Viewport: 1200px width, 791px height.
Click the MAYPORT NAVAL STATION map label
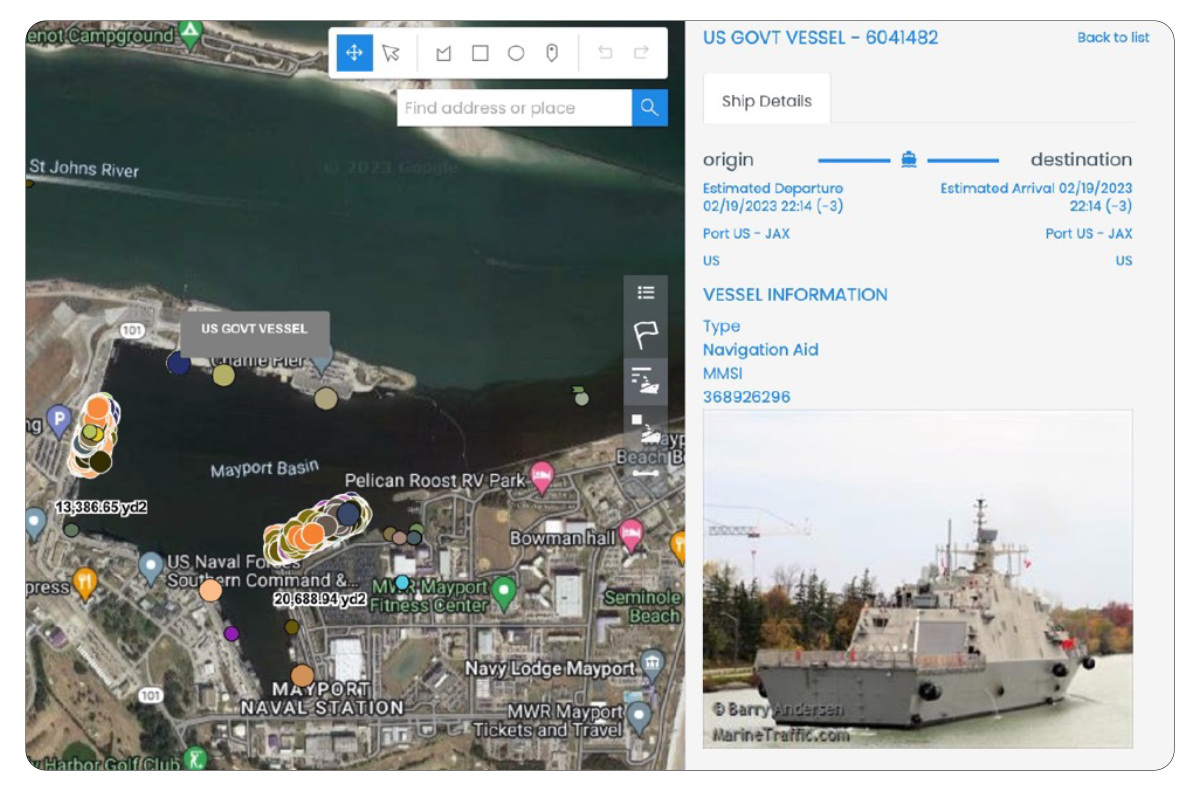coord(320,698)
